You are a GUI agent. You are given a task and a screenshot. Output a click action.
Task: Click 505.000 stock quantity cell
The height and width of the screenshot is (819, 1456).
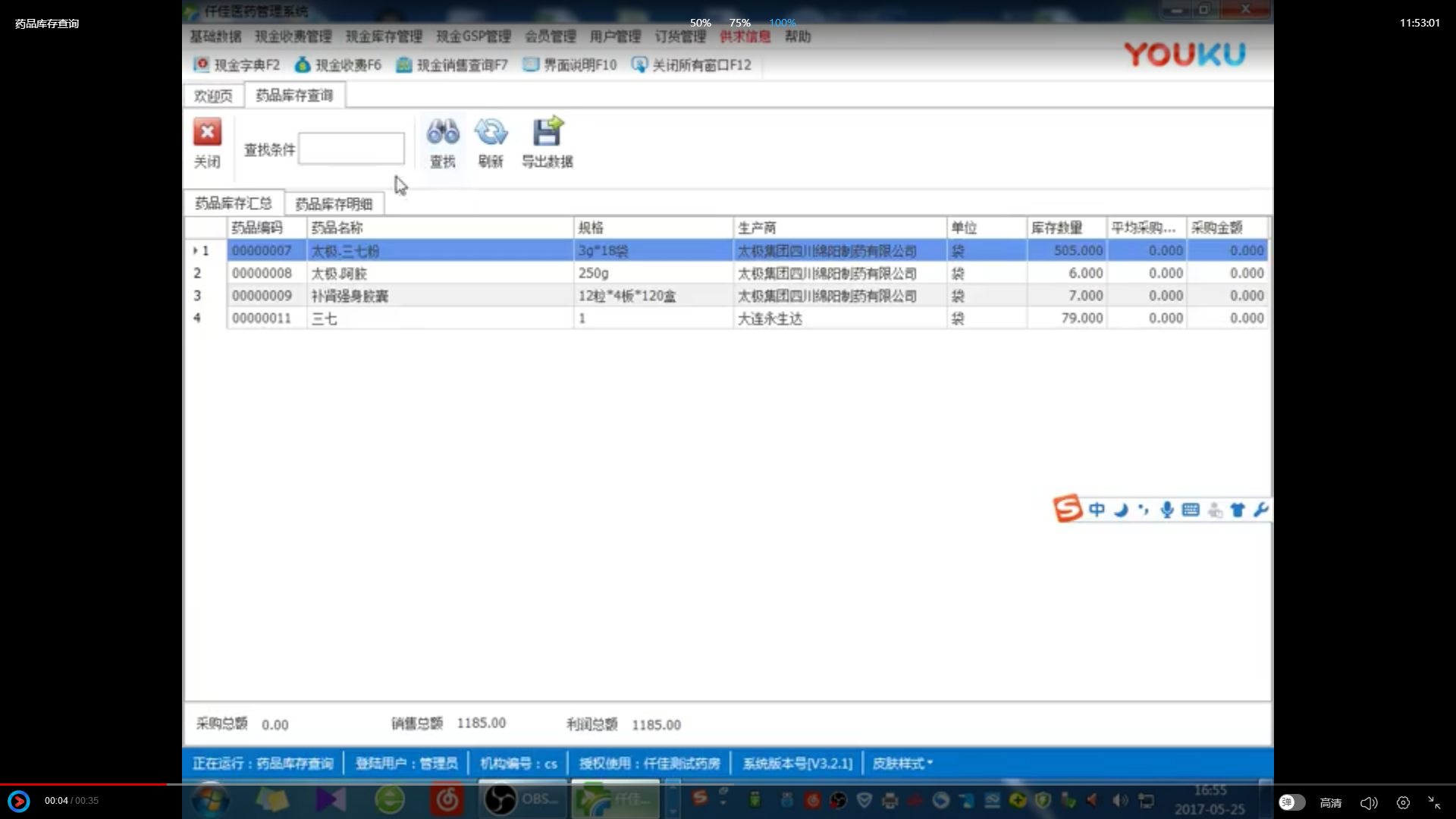pyautogui.click(x=1066, y=251)
